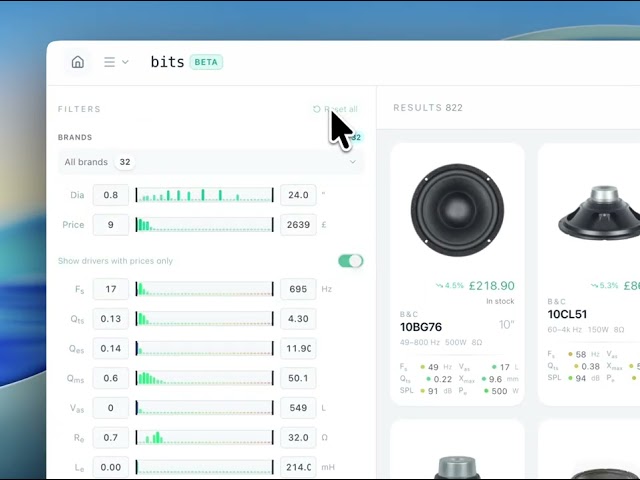Click the Dia maximum field 24.0
This screenshot has height=480, width=640.
[x=298, y=195]
